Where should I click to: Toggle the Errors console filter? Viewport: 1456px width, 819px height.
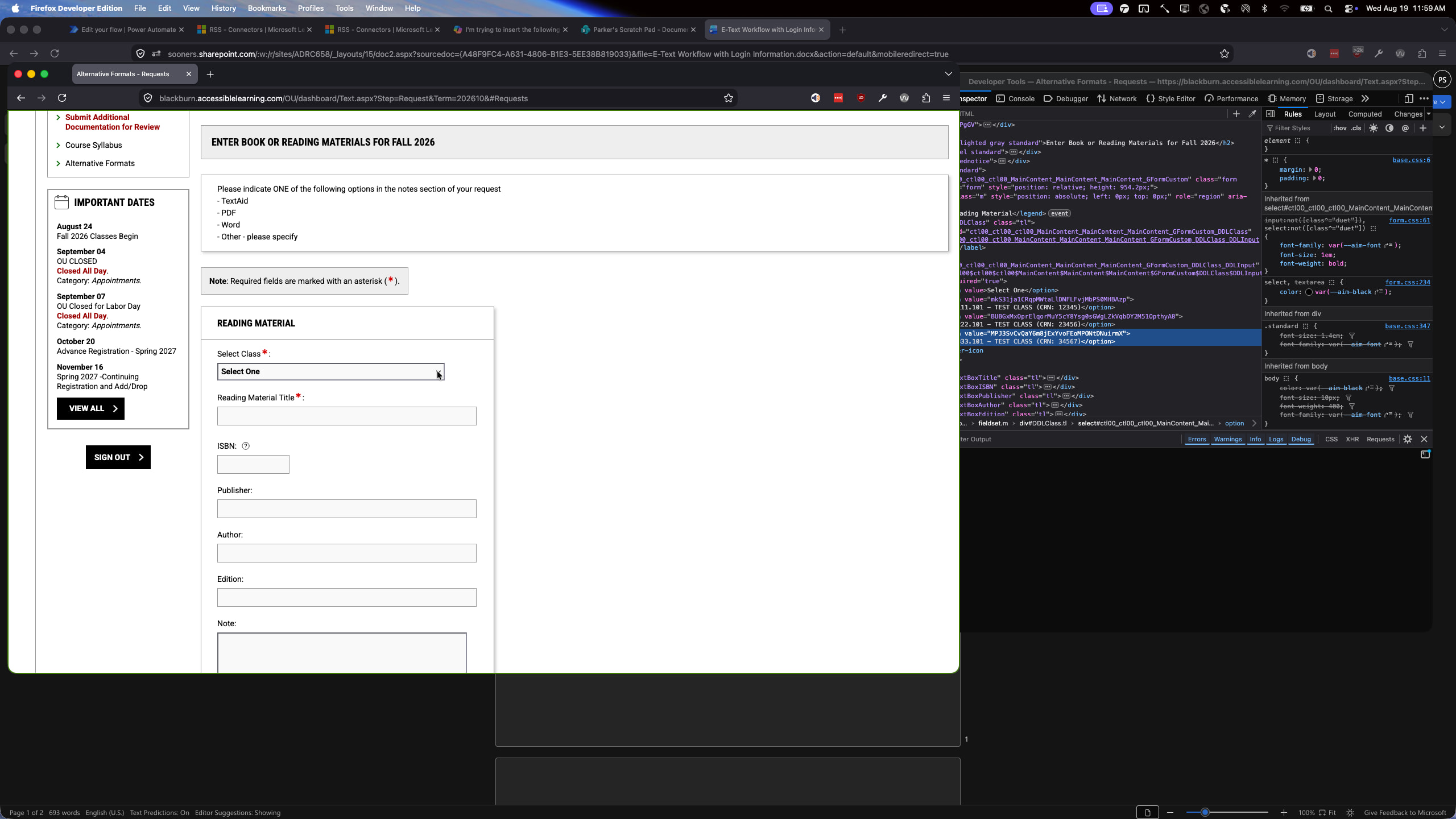point(1197,439)
